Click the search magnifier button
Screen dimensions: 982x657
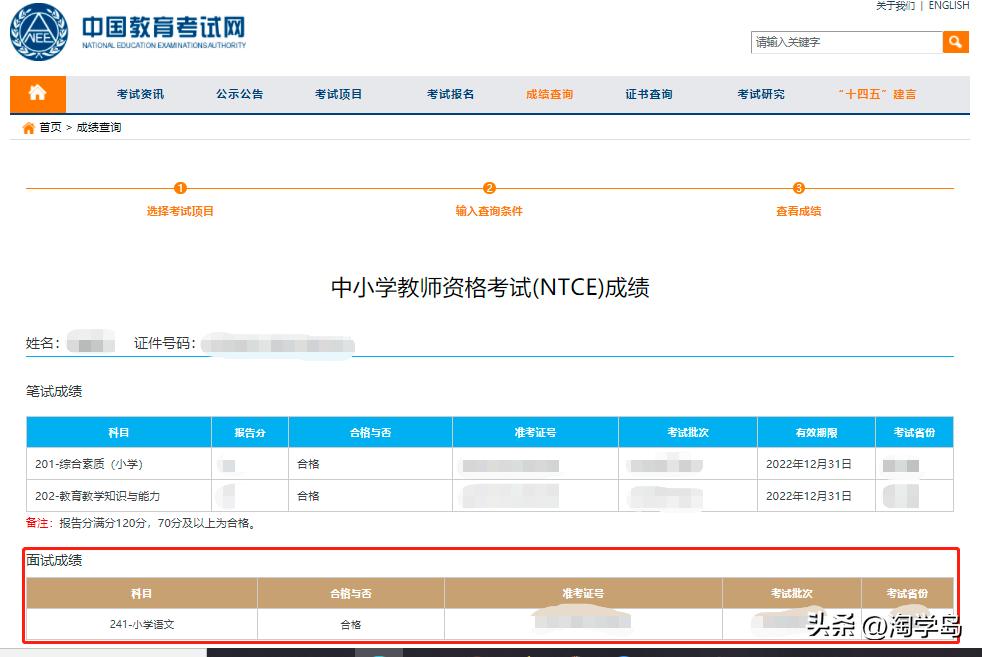click(954, 42)
